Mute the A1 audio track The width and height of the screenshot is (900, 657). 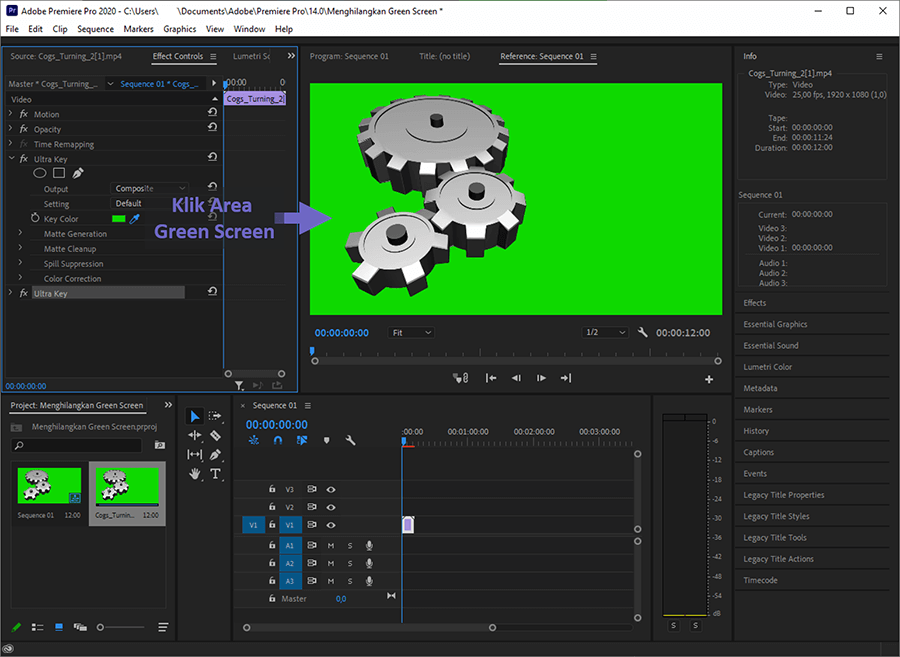(x=331, y=546)
